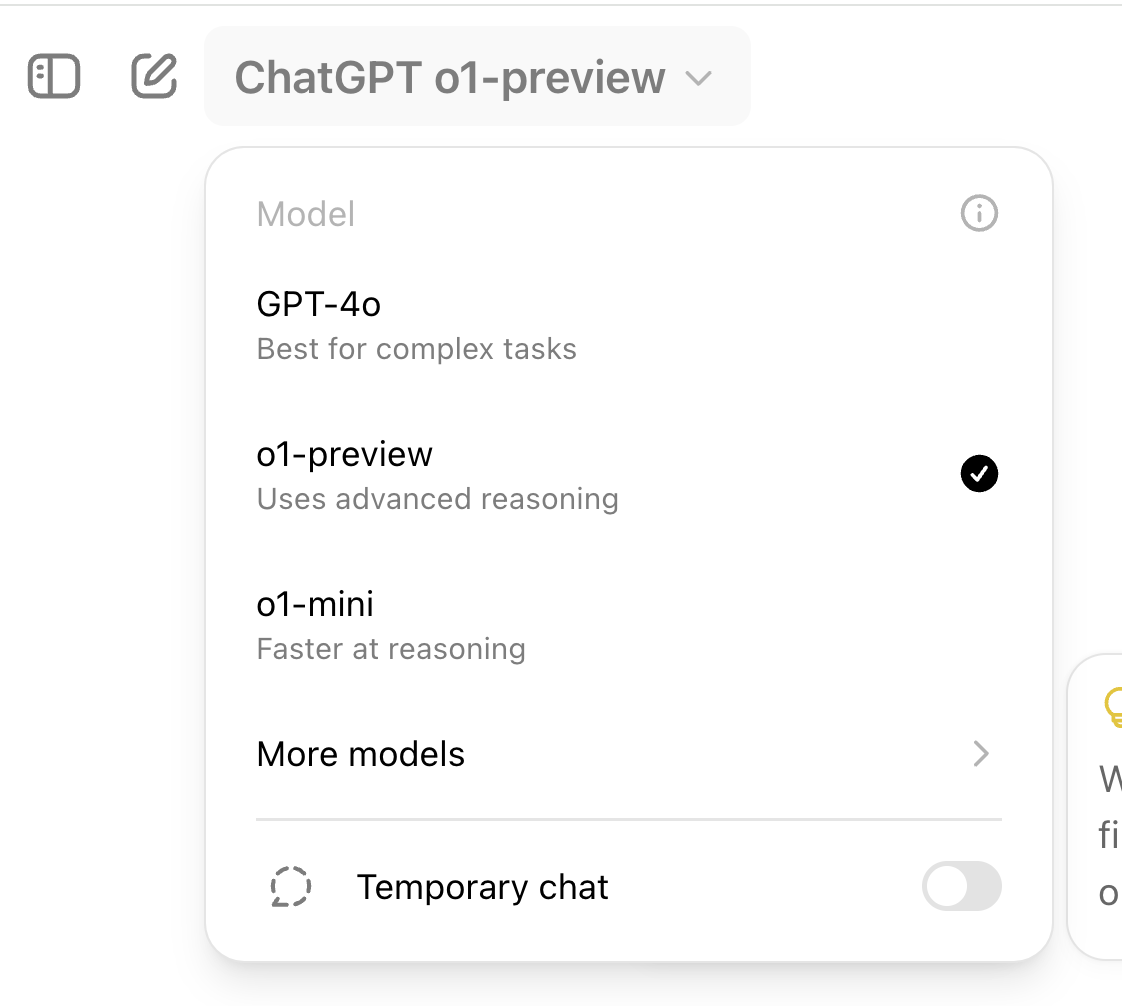1122x1006 pixels.
Task: Toggle the sidebar panel icon
Action: coord(54,76)
